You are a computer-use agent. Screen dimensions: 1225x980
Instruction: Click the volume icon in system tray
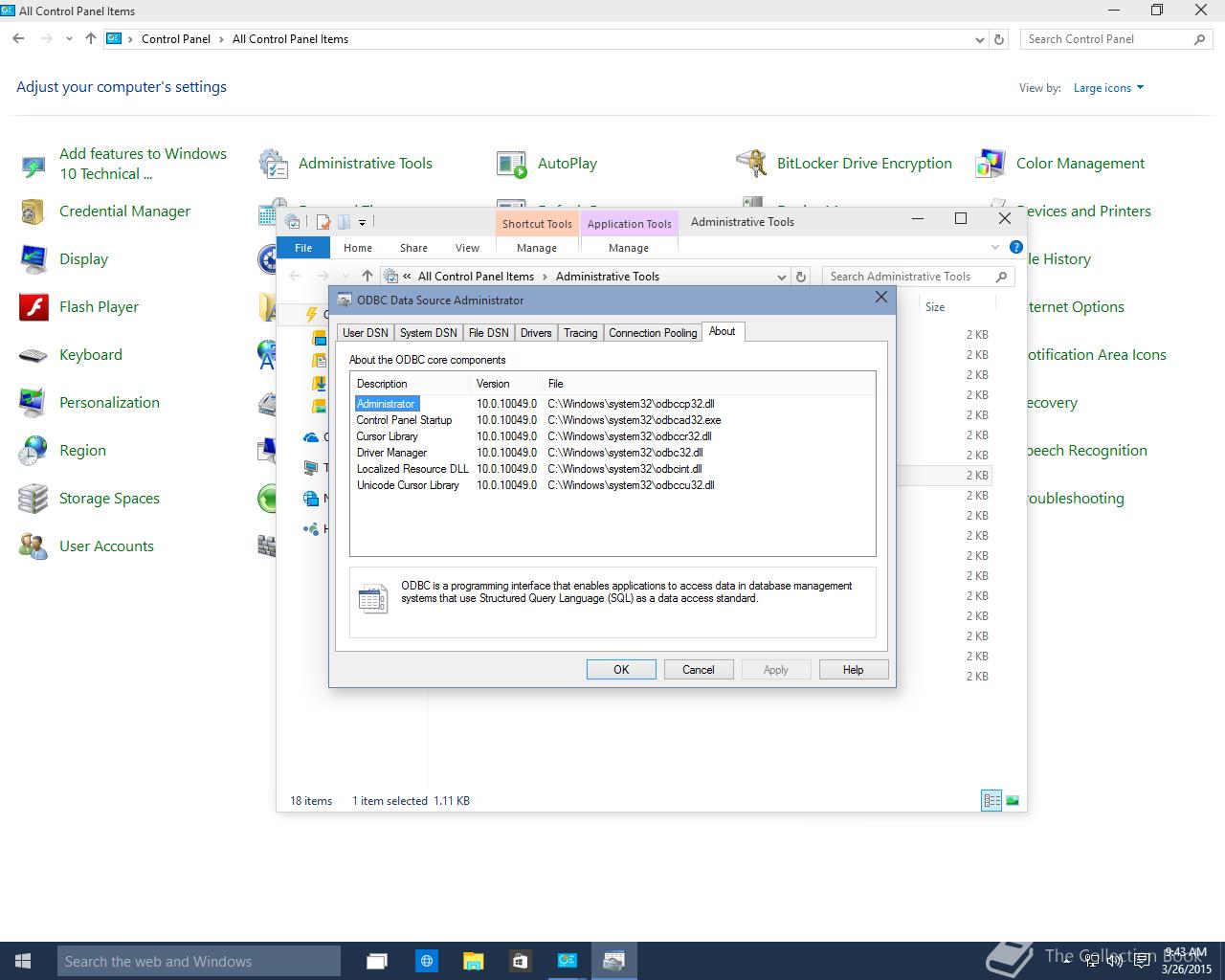click(x=1113, y=961)
